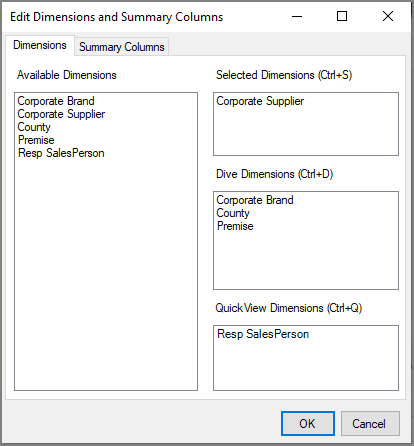Close the Edit Dimensions dialog window
The height and width of the screenshot is (446, 414).
(x=388, y=16)
